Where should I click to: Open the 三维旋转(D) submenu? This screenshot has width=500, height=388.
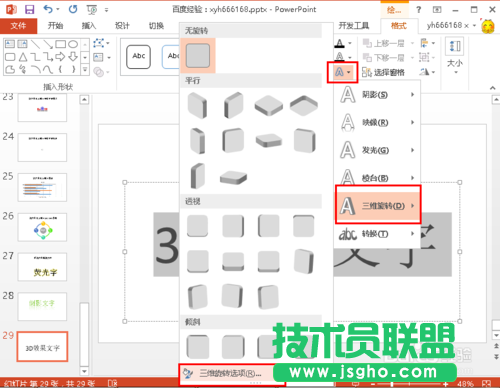point(378,205)
